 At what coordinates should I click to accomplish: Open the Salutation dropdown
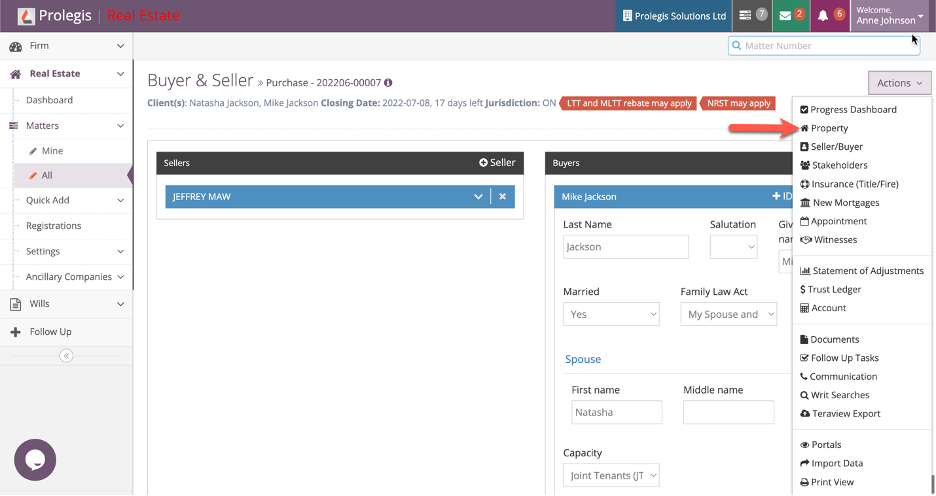(733, 247)
